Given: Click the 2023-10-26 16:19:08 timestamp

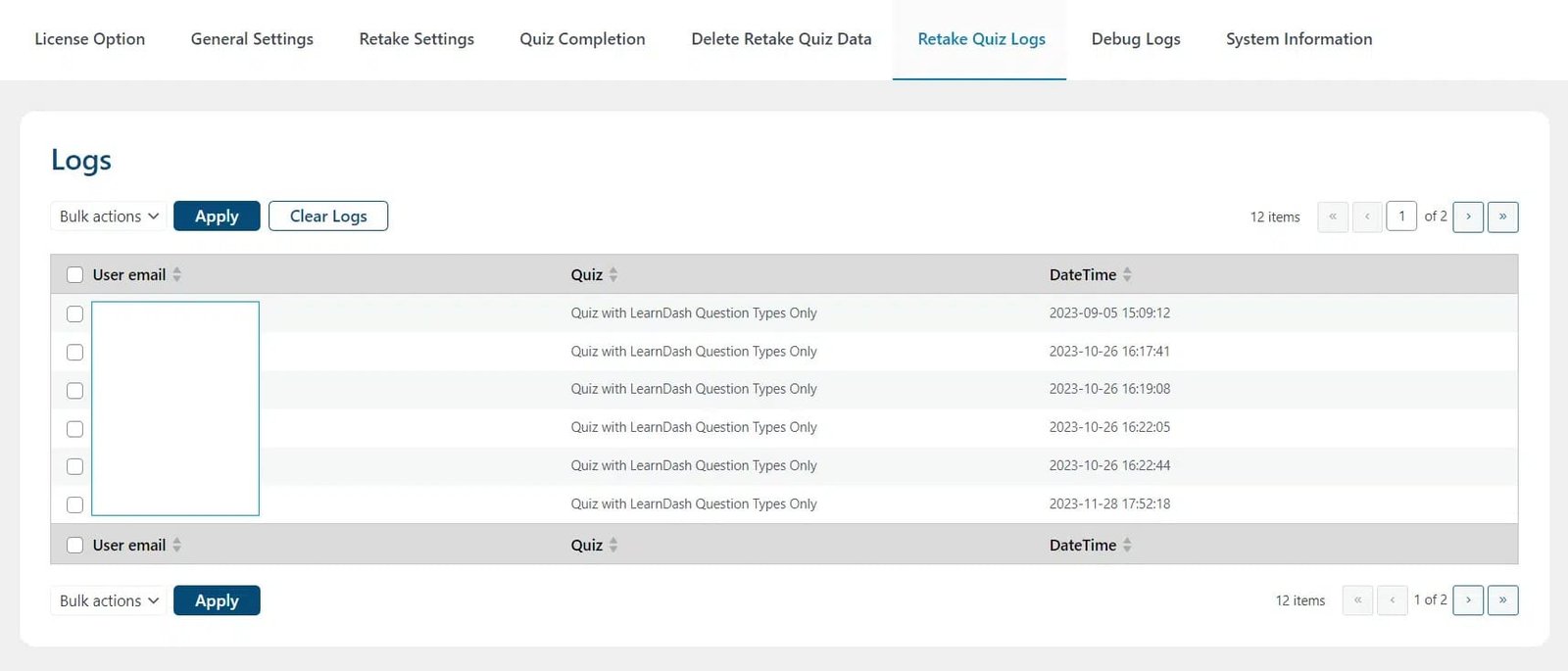Looking at the screenshot, I should [1109, 389].
